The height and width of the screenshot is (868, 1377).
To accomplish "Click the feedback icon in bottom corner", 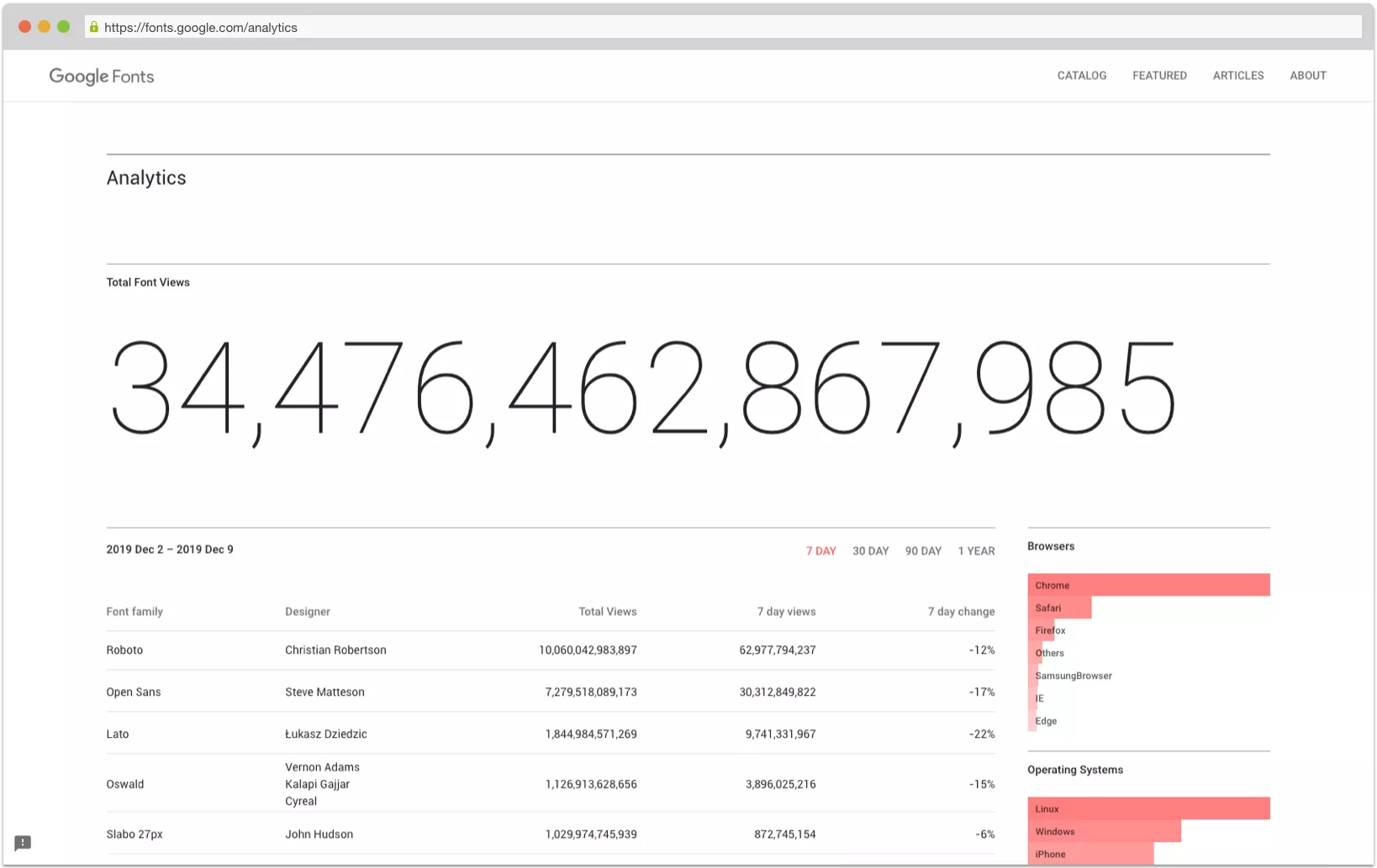I will pyautogui.click(x=23, y=843).
